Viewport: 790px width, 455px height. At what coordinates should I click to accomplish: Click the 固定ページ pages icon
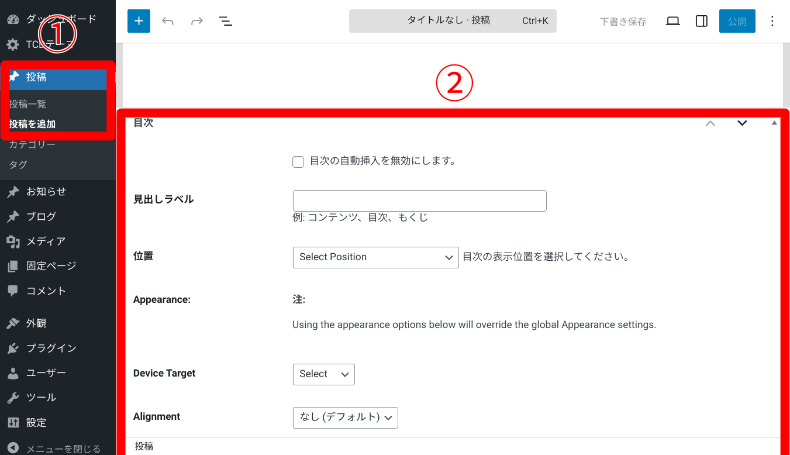(13, 266)
